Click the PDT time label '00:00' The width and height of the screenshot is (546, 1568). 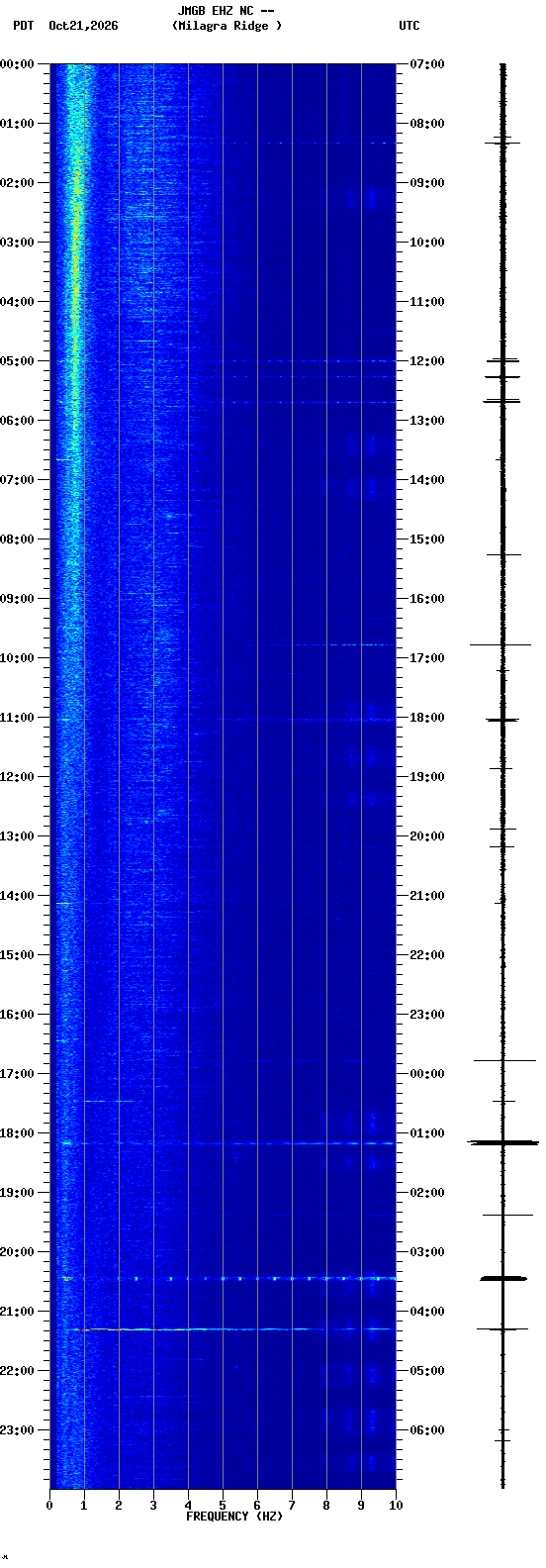[x=17, y=64]
